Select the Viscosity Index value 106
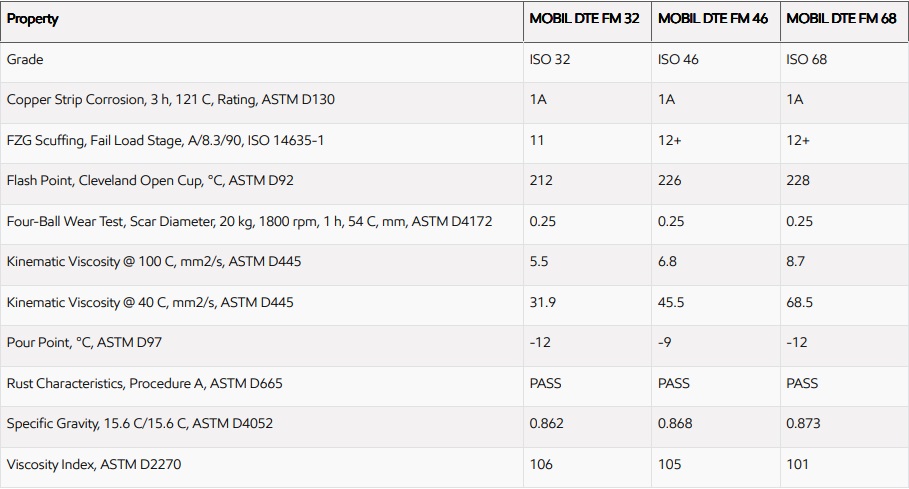 click(541, 464)
